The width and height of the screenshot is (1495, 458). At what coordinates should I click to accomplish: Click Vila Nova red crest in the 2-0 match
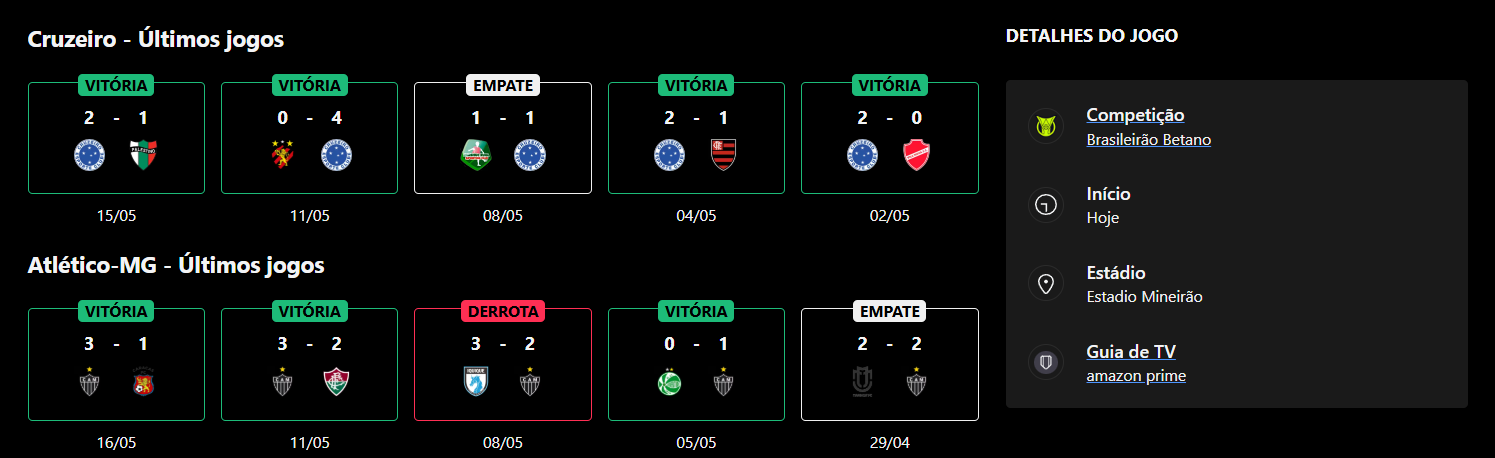pyautogui.click(x=916, y=155)
